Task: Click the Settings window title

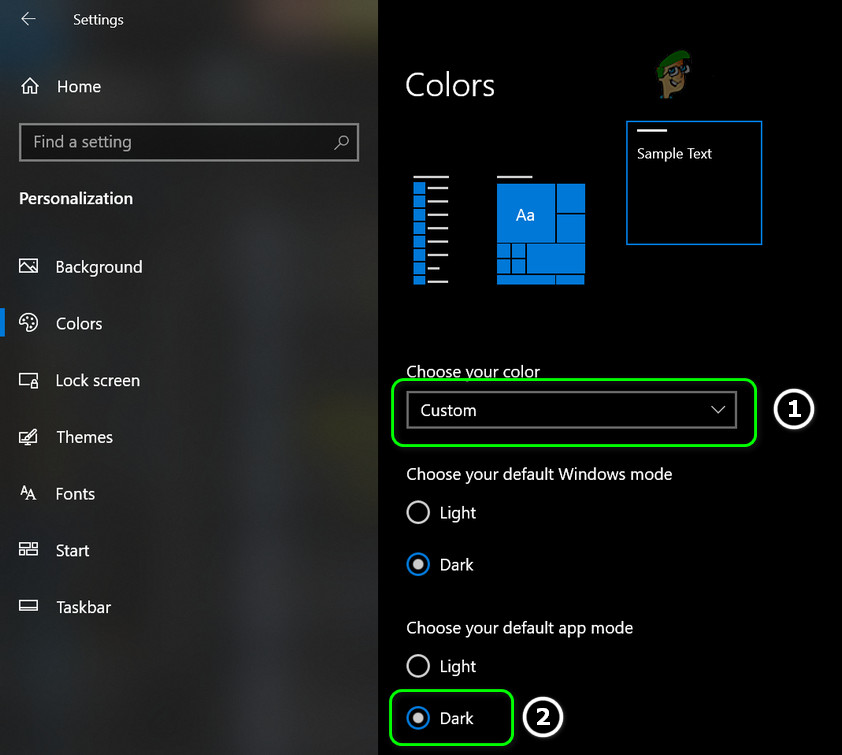Action: coord(98,20)
